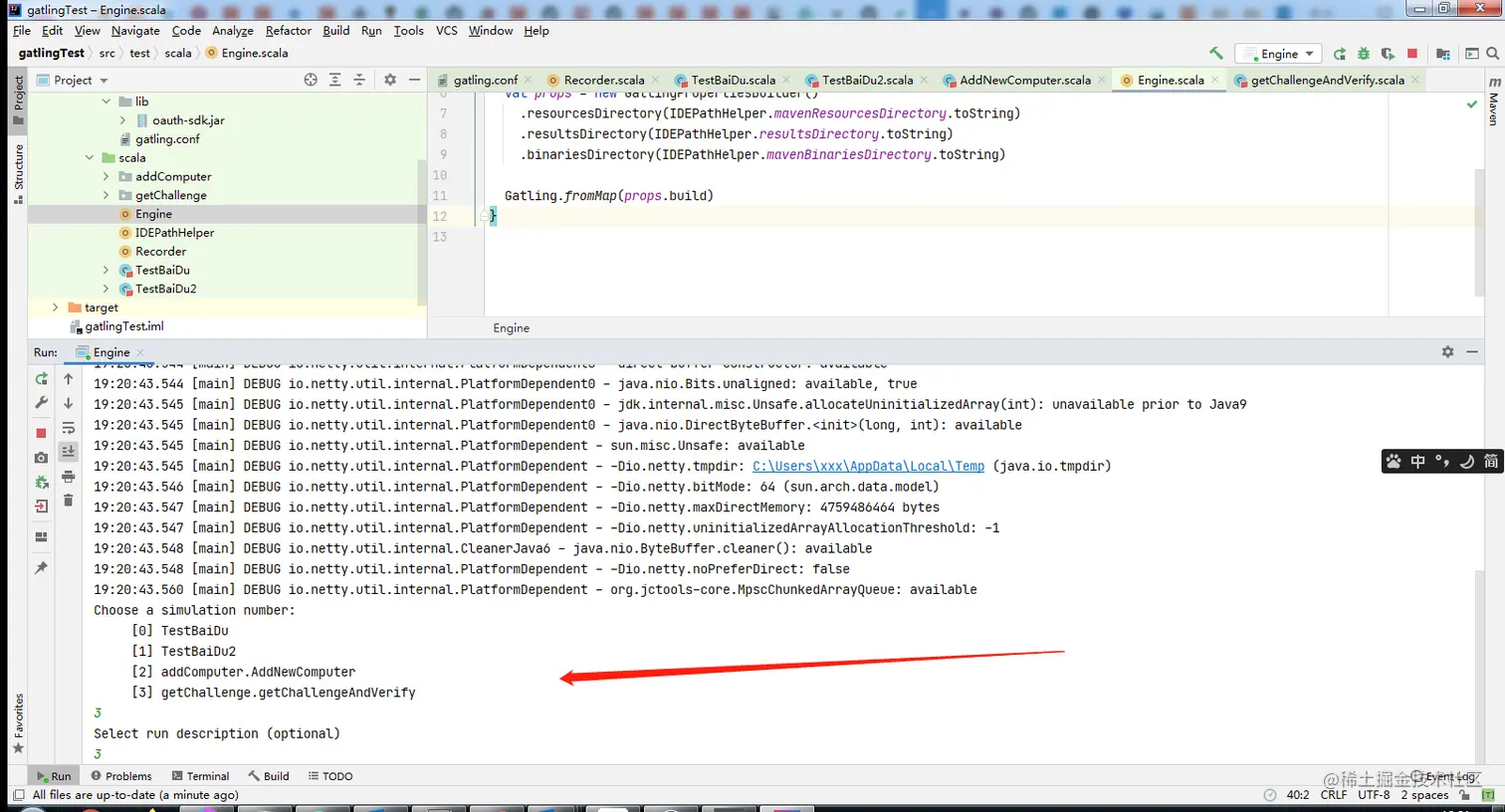Open the Maven side panel
The image size is (1505, 812).
[x=1493, y=101]
